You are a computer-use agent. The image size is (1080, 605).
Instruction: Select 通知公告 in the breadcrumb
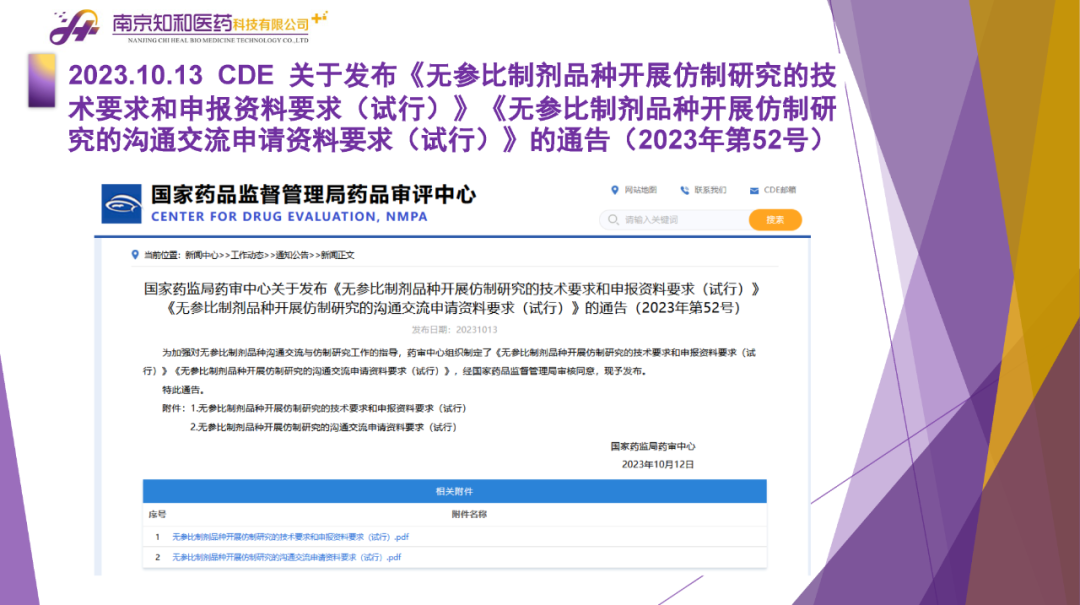tap(293, 255)
